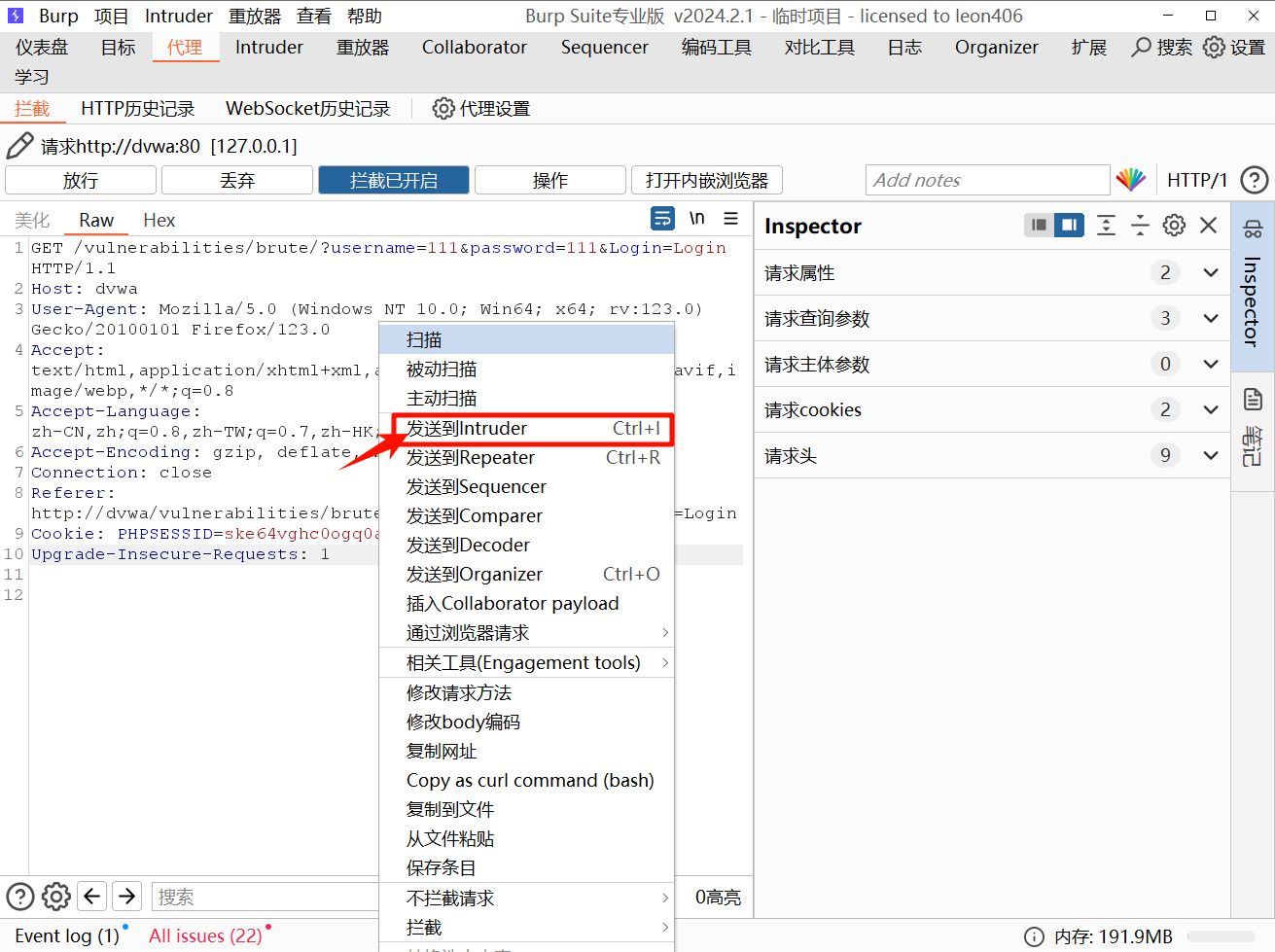The height and width of the screenshot is (952, 1275).
Task: Switch Inspector to single-column layout icon
Action: point(1039,226)
